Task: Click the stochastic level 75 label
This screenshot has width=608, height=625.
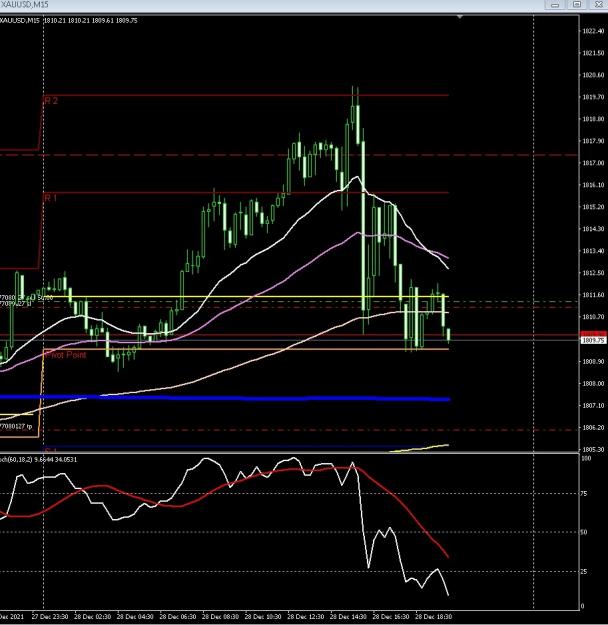Action: tap(584, 493)
